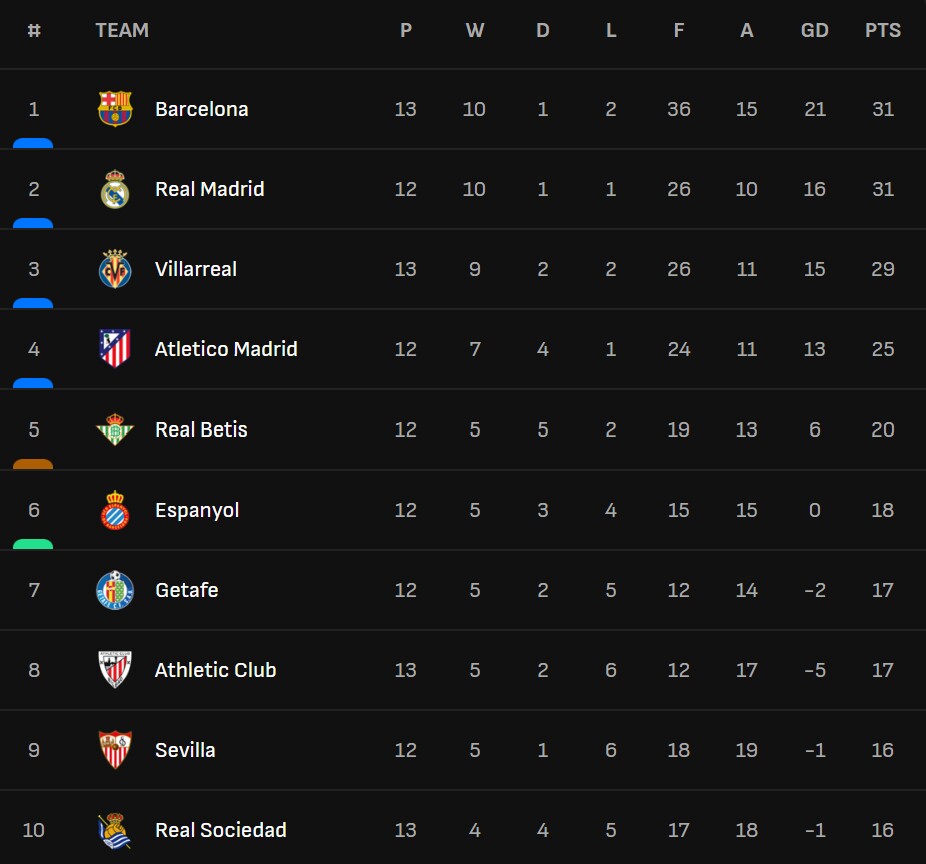Click the Sevilla club crest
The width and height of the screenshot is (926, 864).
pyautogui.click(x=115, y=750)
